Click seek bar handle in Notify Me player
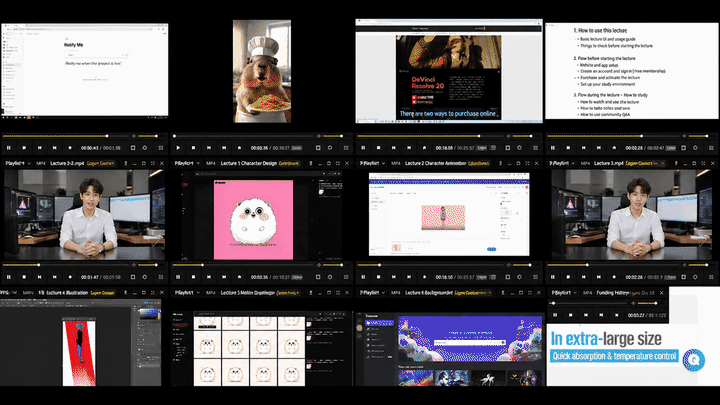 [107, 136]
